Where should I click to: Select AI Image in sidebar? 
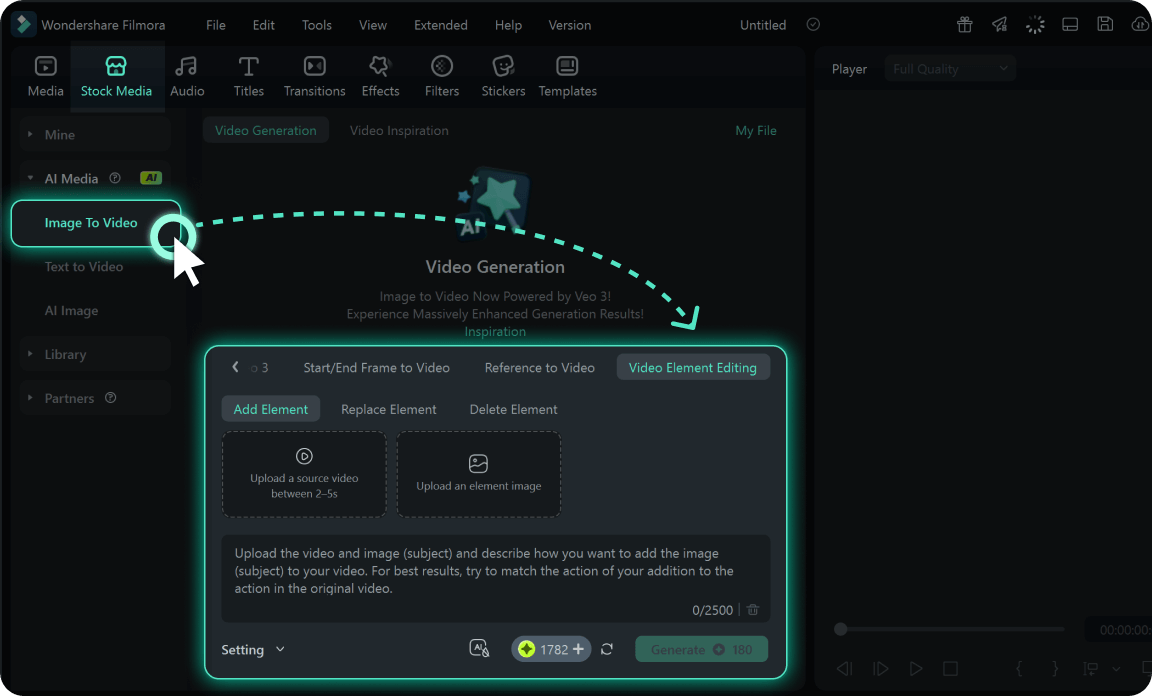(71, 310)
